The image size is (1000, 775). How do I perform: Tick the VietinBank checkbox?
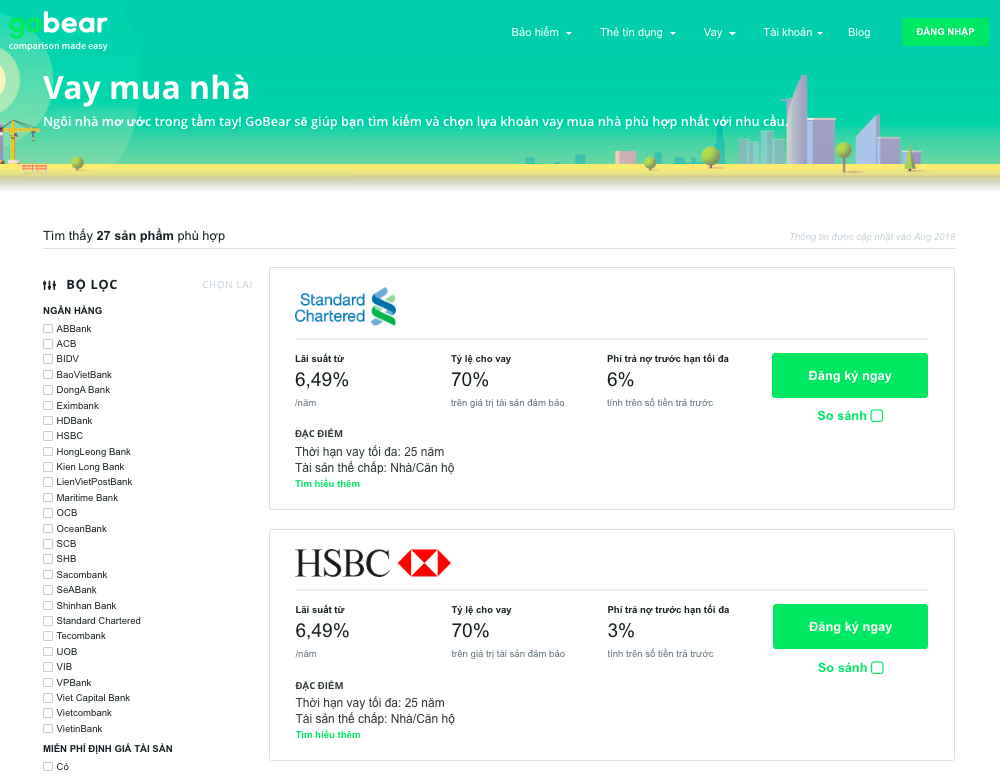coord(48,728)
